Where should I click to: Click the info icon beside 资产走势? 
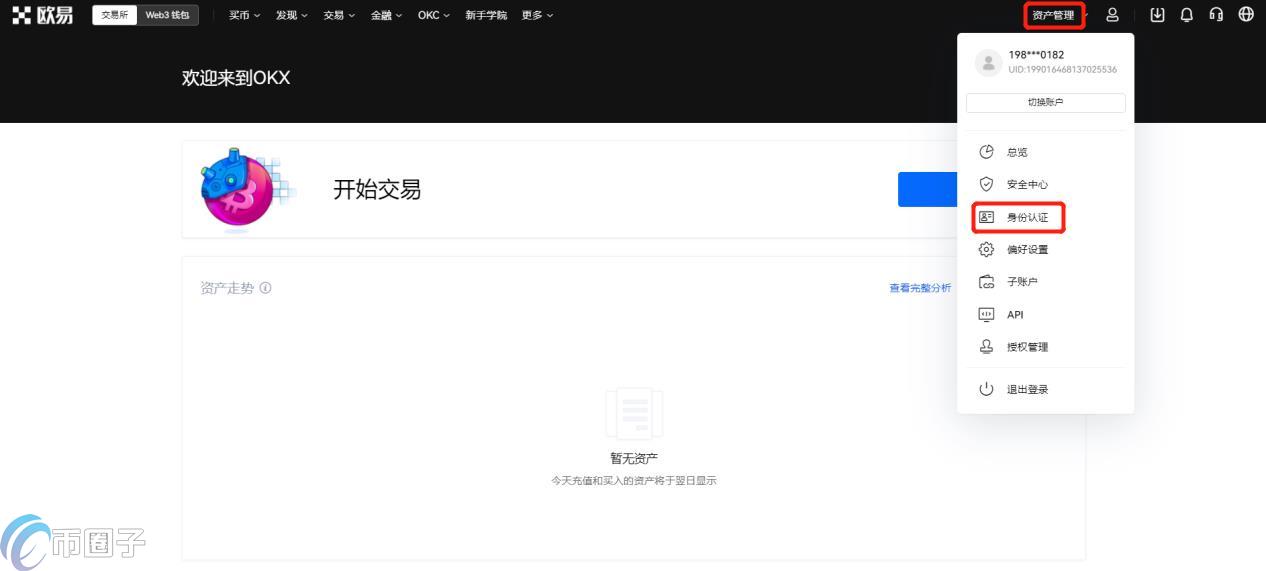(x=265, y=288)
